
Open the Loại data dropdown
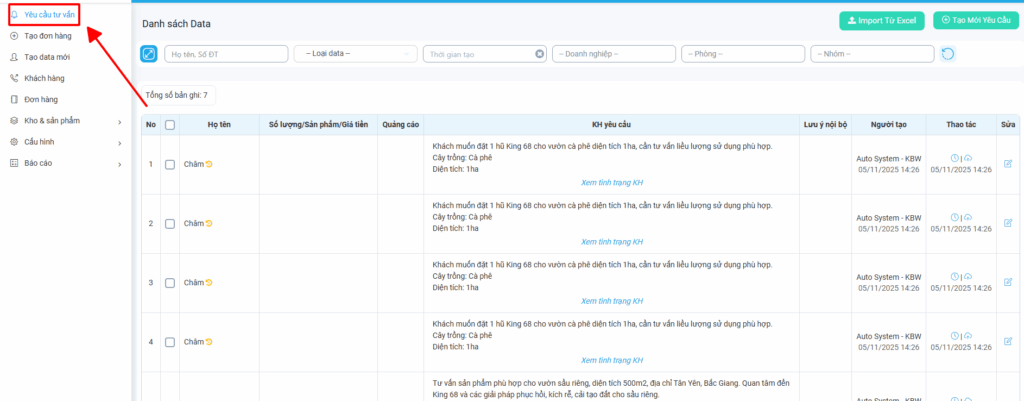[x=355, y=54]
